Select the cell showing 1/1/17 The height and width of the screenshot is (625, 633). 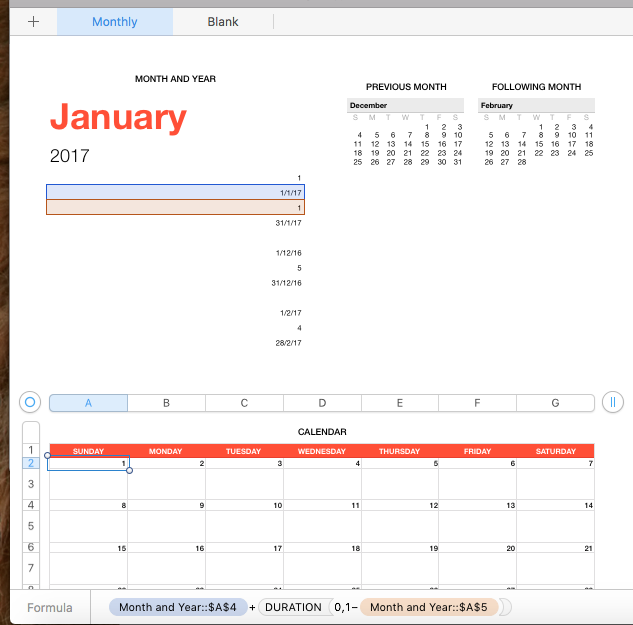(x=175, y=192)
